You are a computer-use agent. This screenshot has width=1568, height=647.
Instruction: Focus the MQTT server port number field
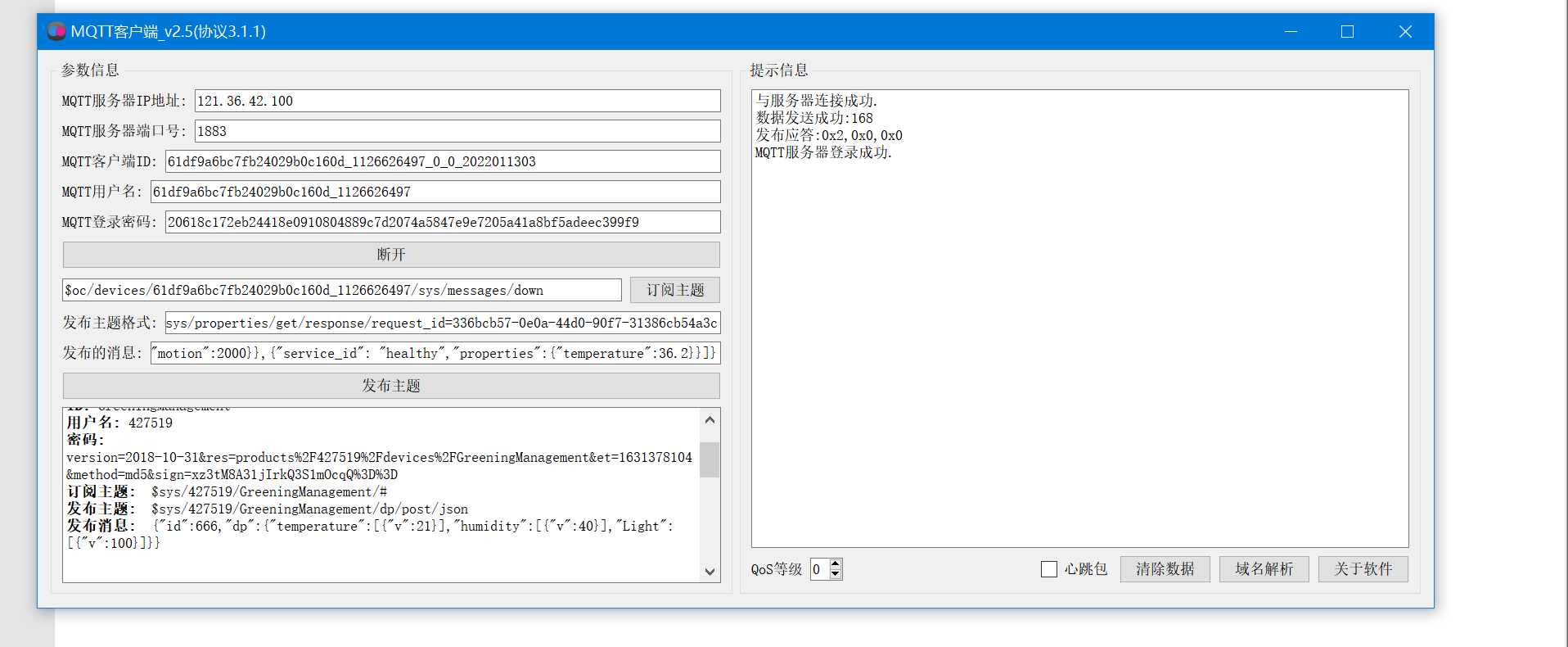pyautogui.click(x=457, y=131)
